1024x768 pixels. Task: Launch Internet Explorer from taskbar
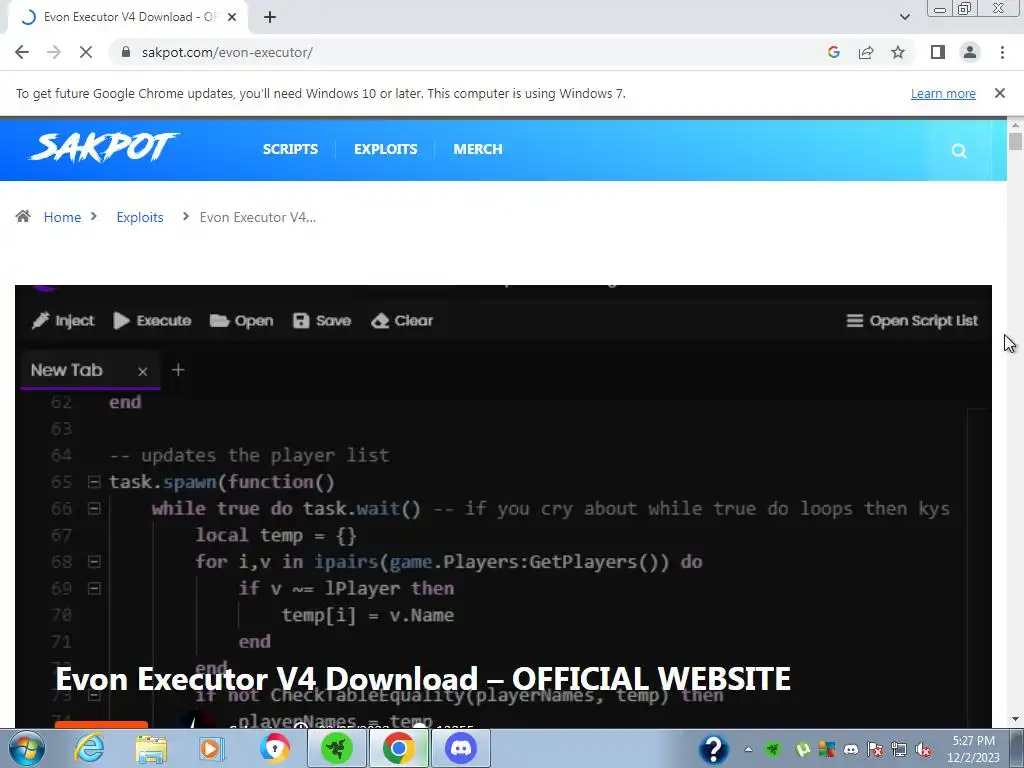[89, 748]
